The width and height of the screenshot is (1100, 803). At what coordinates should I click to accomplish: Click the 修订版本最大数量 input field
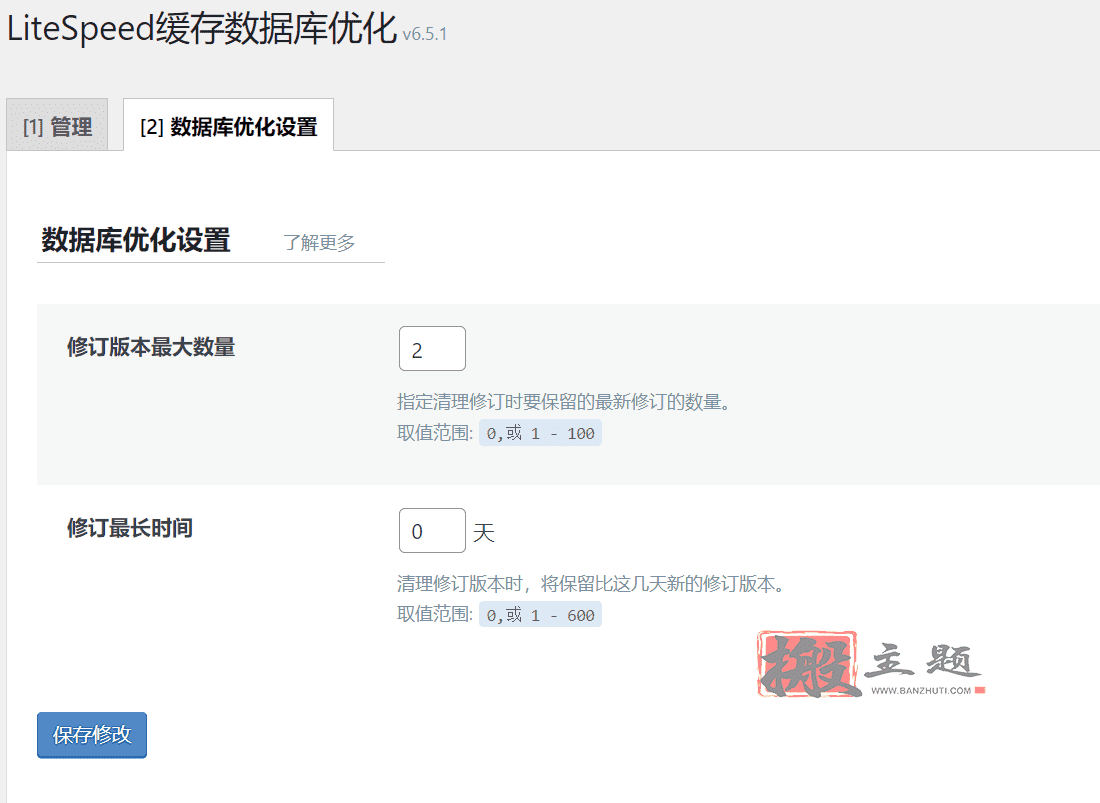(432, 349)
